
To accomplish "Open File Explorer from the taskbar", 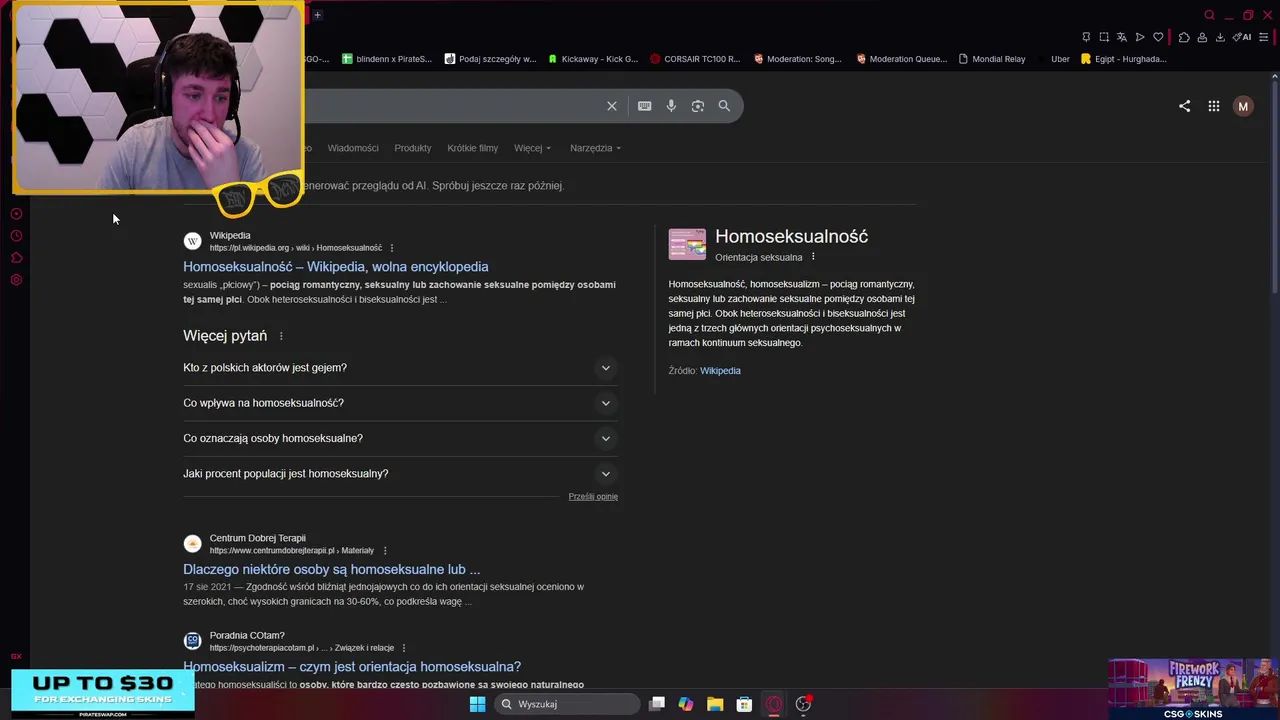I will click(x=715, y=704).
